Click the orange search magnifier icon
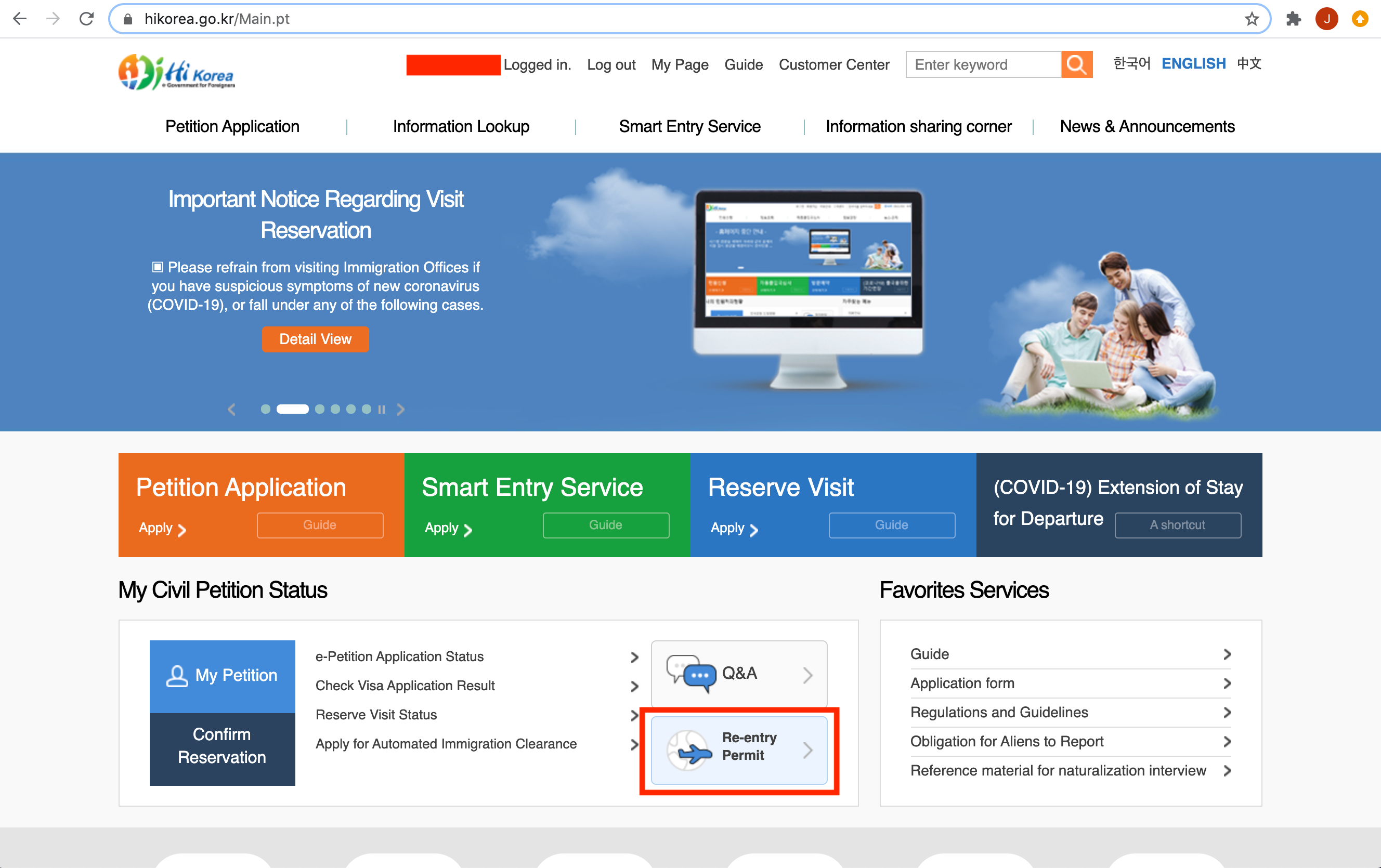This screenshot has width=1381, height=868. (x=1076, y=65)
